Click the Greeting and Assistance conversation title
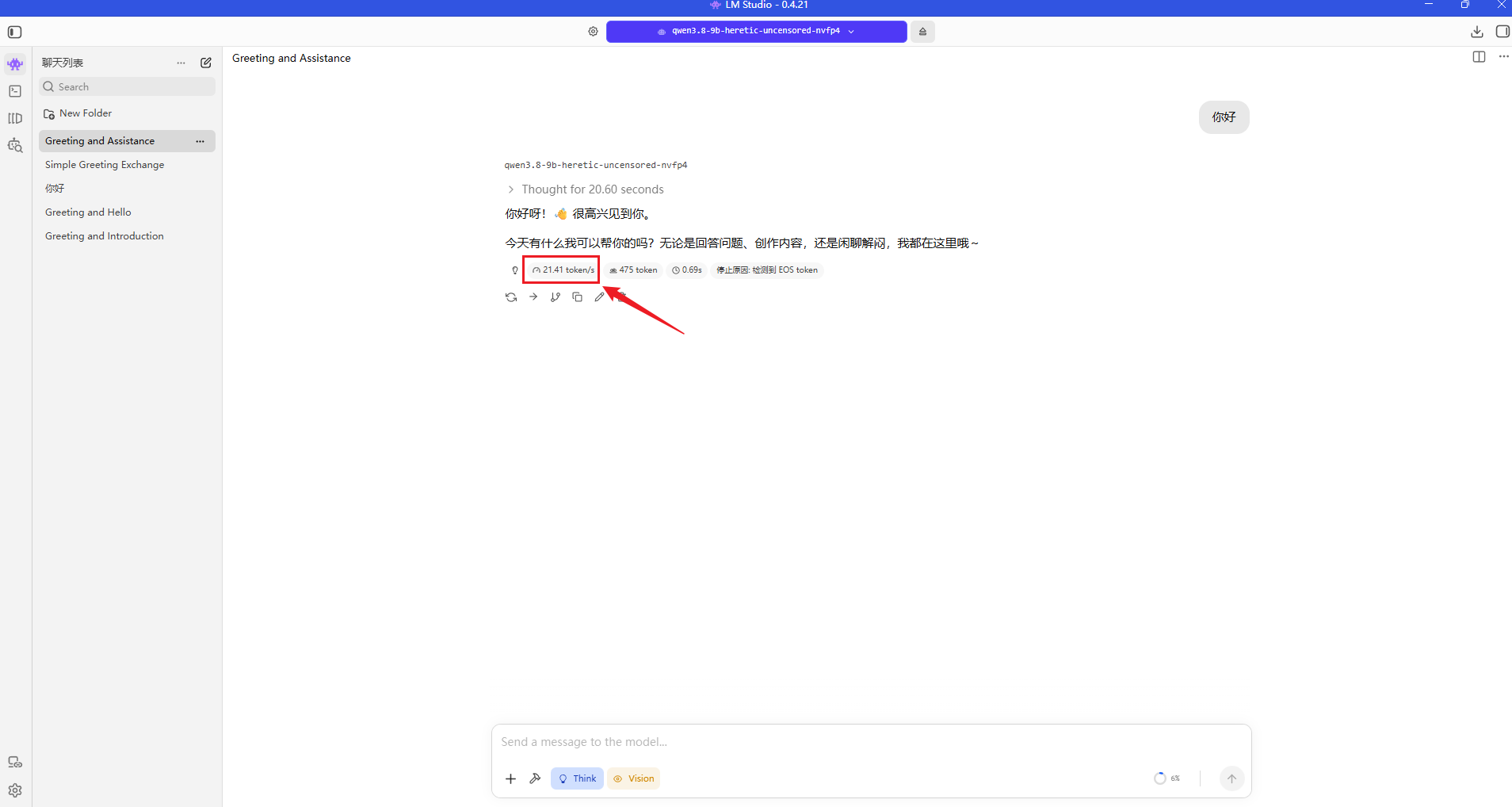 pyautogui.click(x=292, y=59)
